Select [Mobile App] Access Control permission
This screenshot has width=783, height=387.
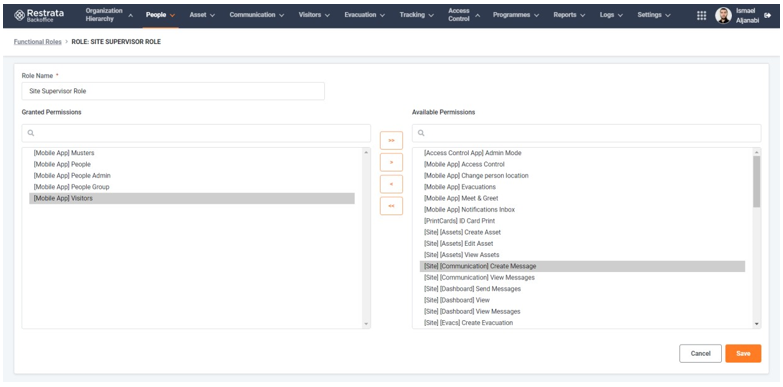582,164
